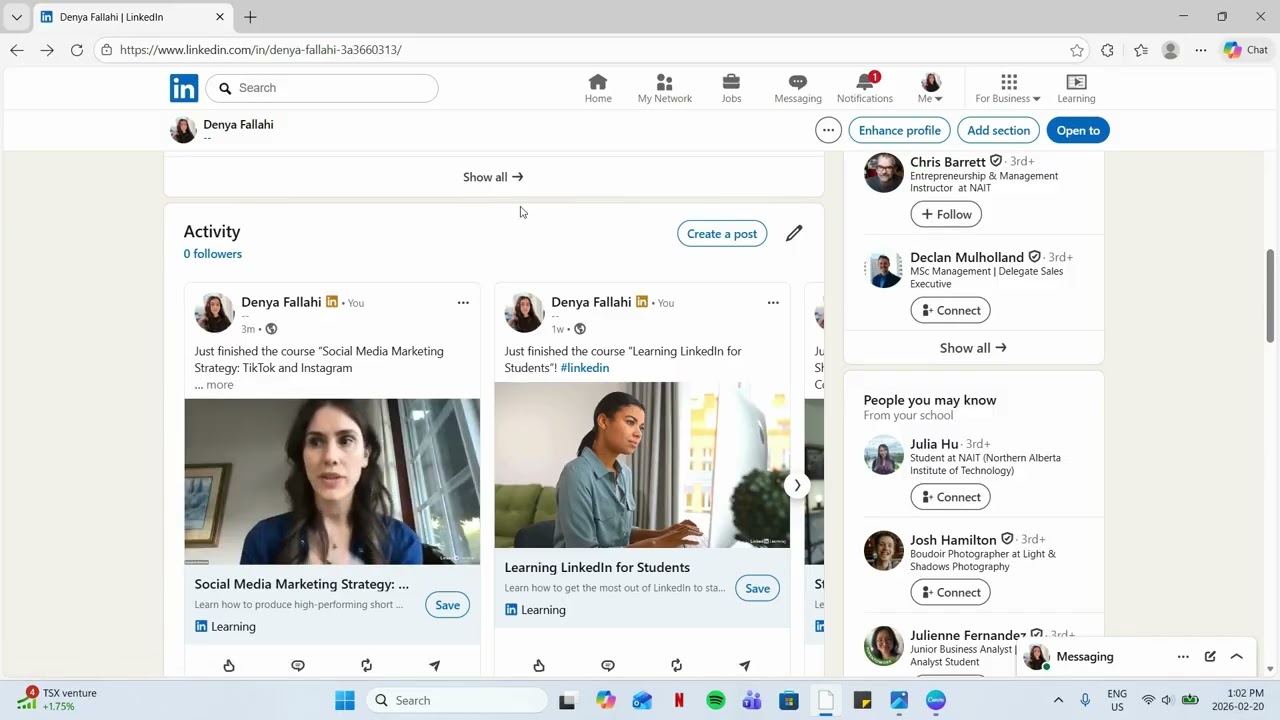Open Messaging in the top nav
This screenshot has width=1280, height=720.
[x=798, y=88]
